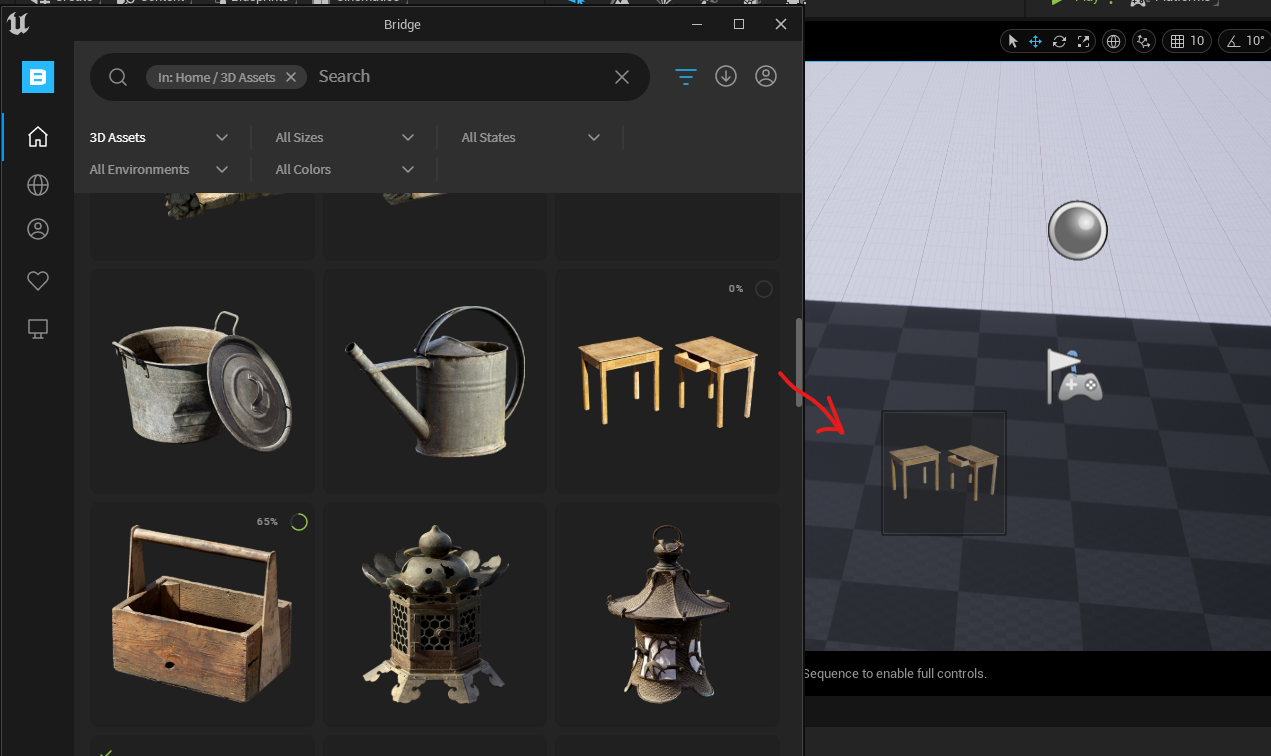Click the '0%' label on the wooden tables card
This screenshot has width=1271, height=756.
click(736, 289)
